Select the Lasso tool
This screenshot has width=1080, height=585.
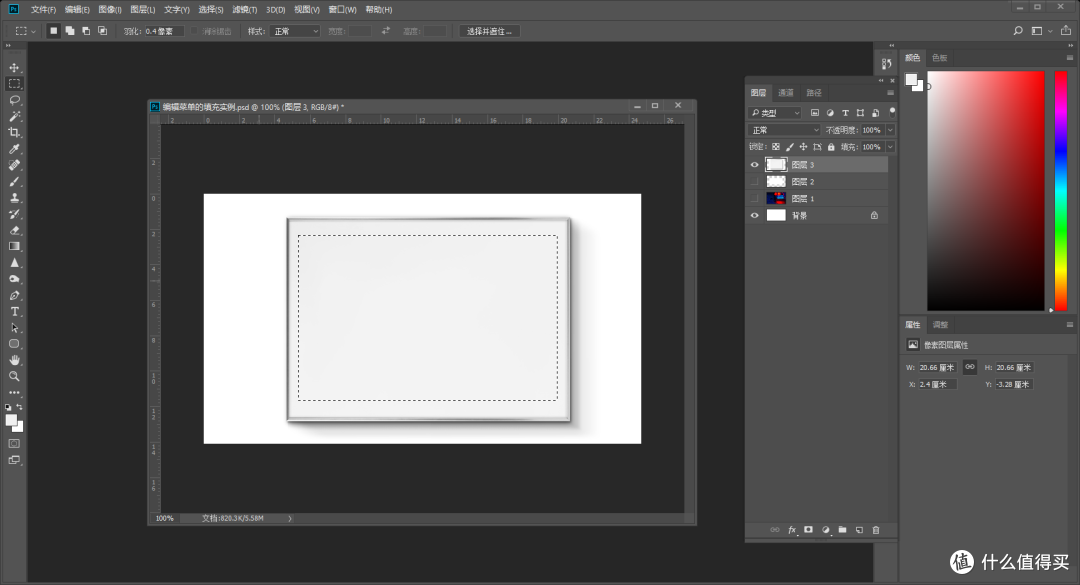pyautogui.click(x=14, y=99)
